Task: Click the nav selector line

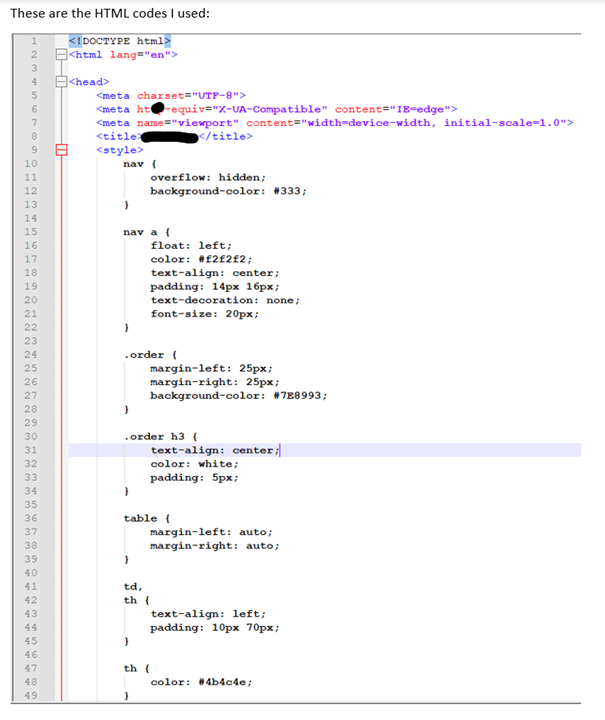Action: pos(140,164)
